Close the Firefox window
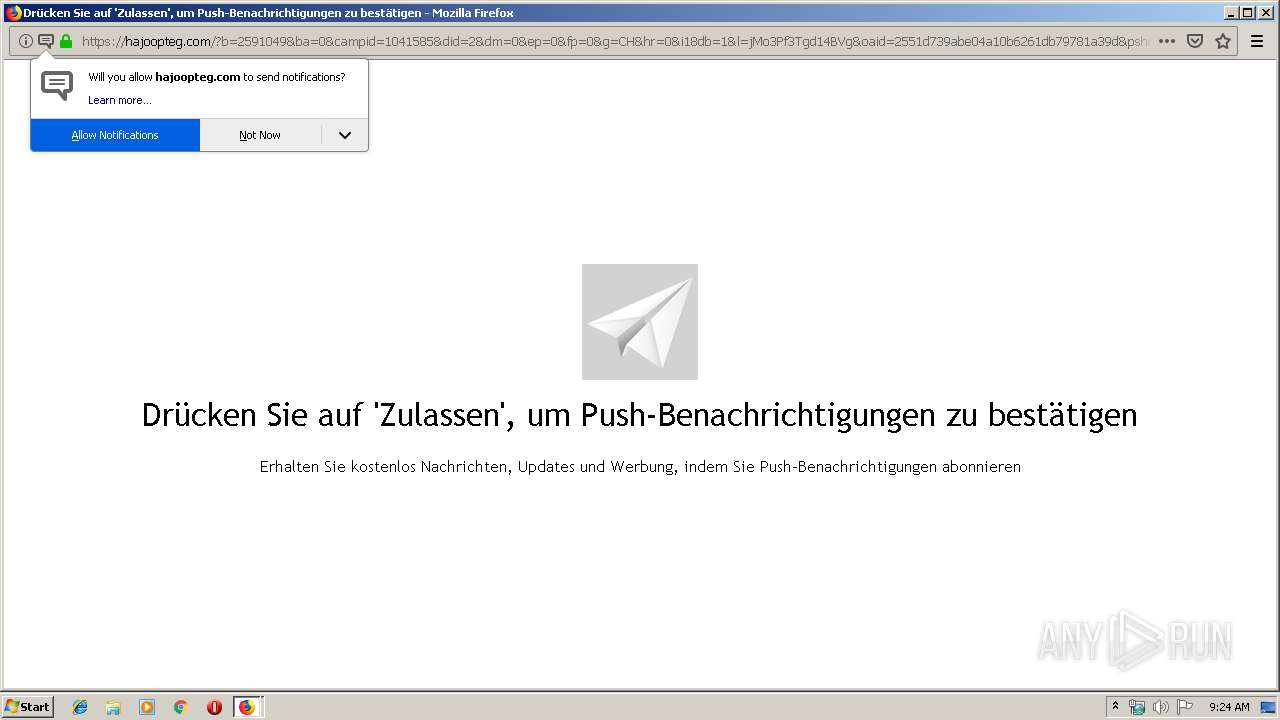 point(1265,13)
